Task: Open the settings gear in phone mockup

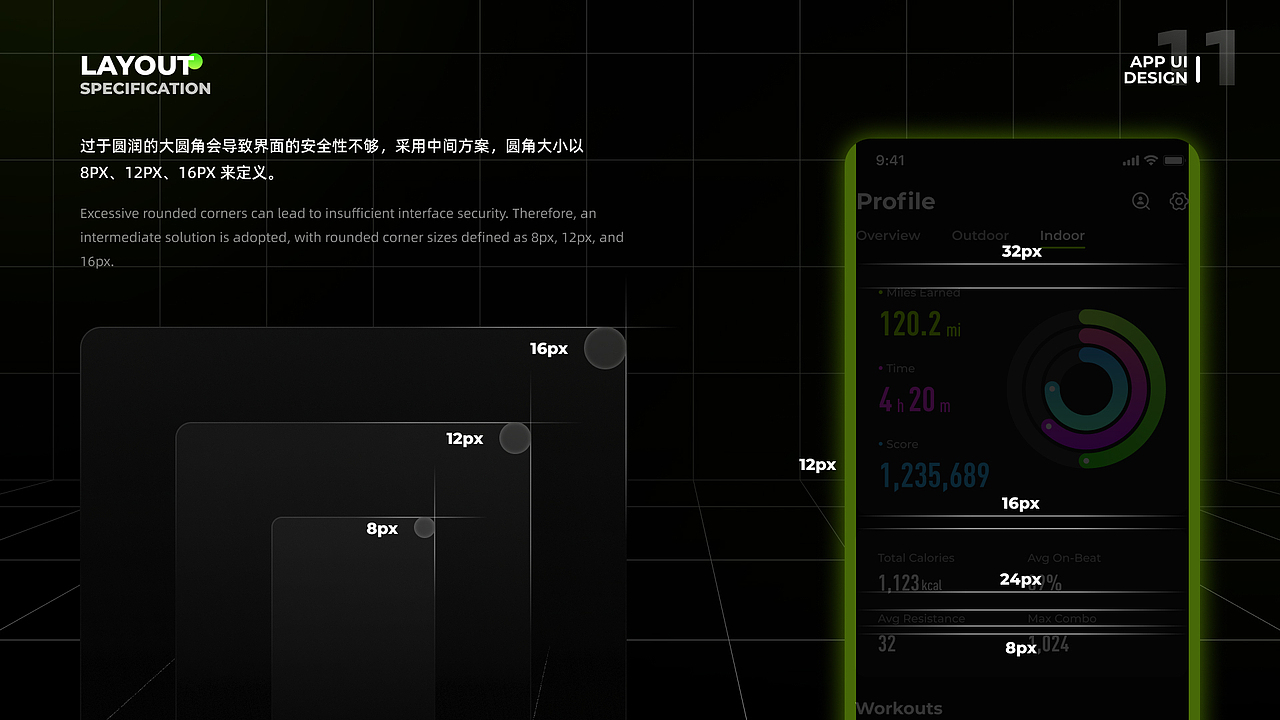Action: tap(1179, 201)
